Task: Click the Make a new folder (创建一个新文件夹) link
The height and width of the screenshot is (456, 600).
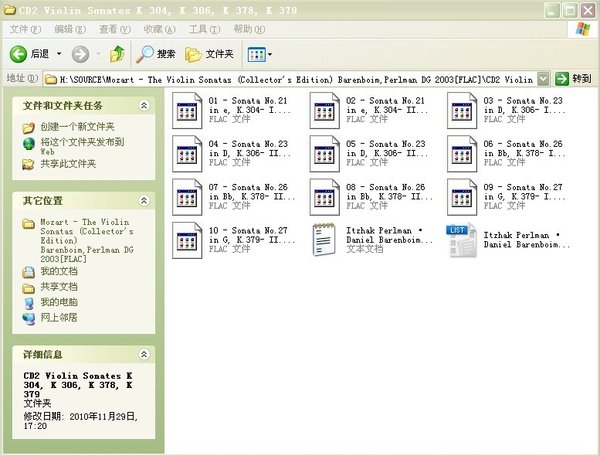Action: pyautogui.click(x=77, y=127)
